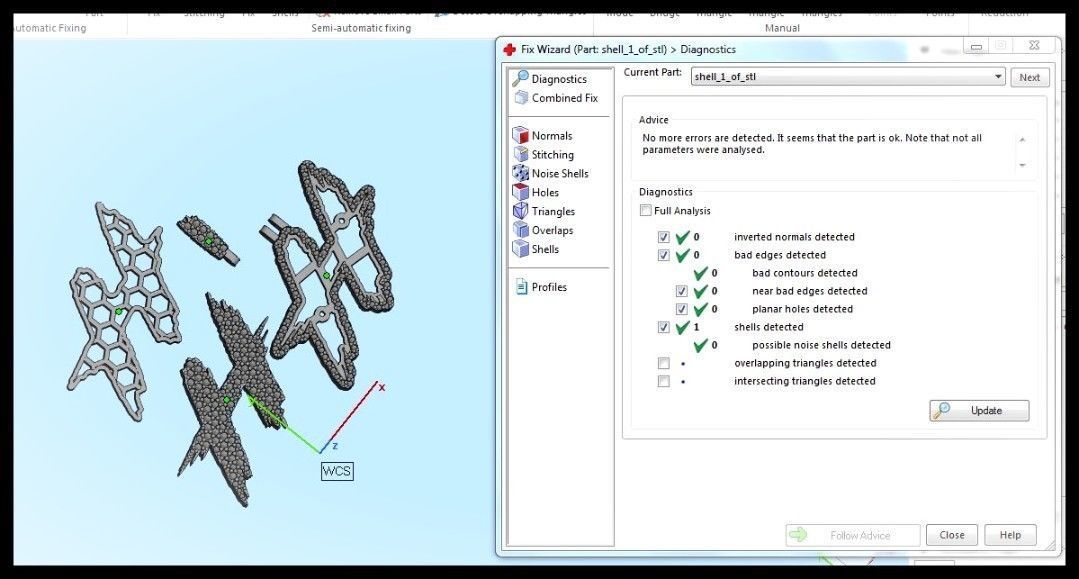Open the Holes fixing icon

click(520, 192)
